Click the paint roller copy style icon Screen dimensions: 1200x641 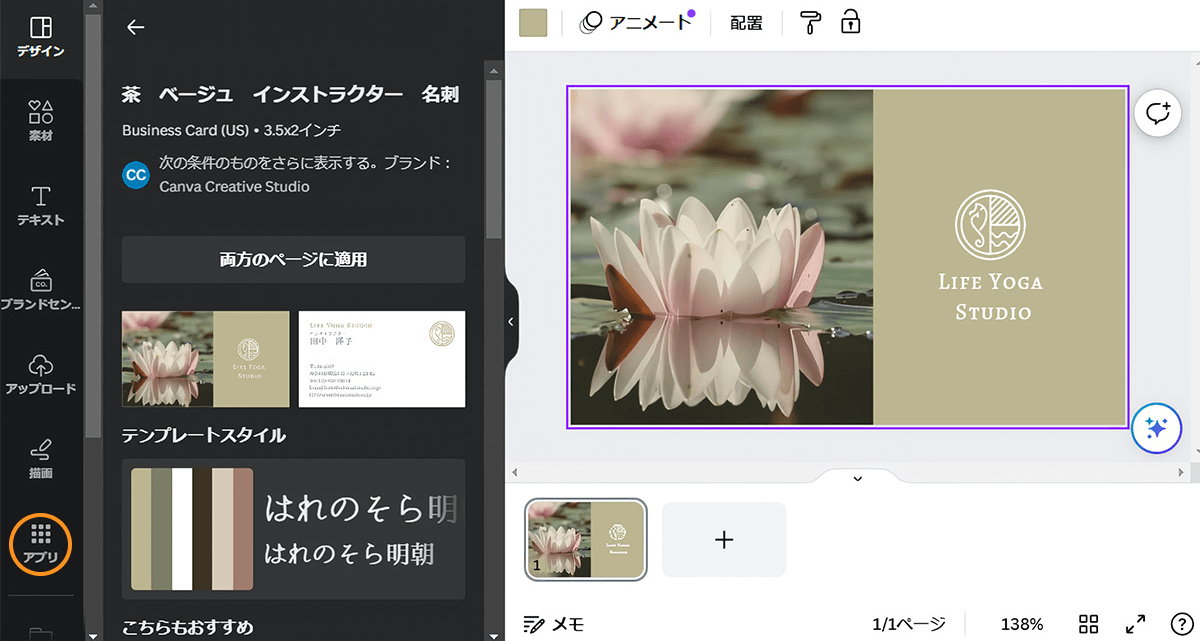click(810, 23)
